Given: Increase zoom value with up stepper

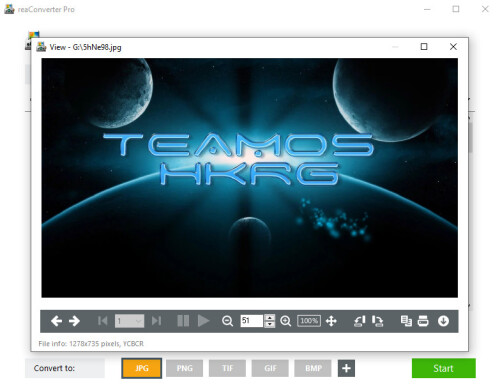Looking at the screenshot, I should [x=269, y=317].
